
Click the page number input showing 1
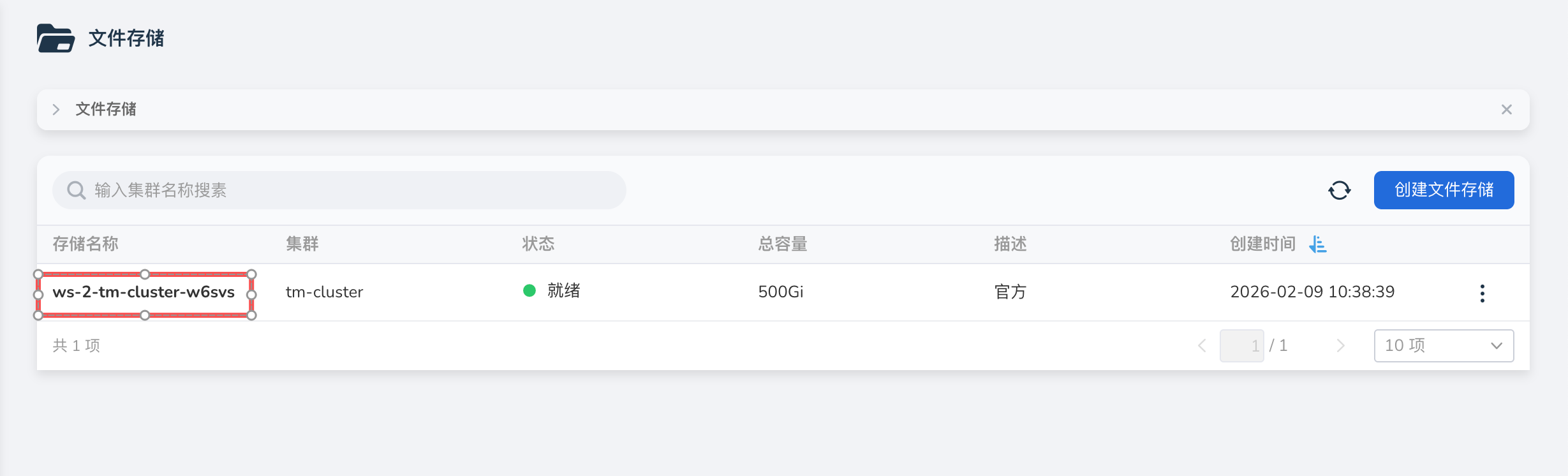(x=1242, y=345)
